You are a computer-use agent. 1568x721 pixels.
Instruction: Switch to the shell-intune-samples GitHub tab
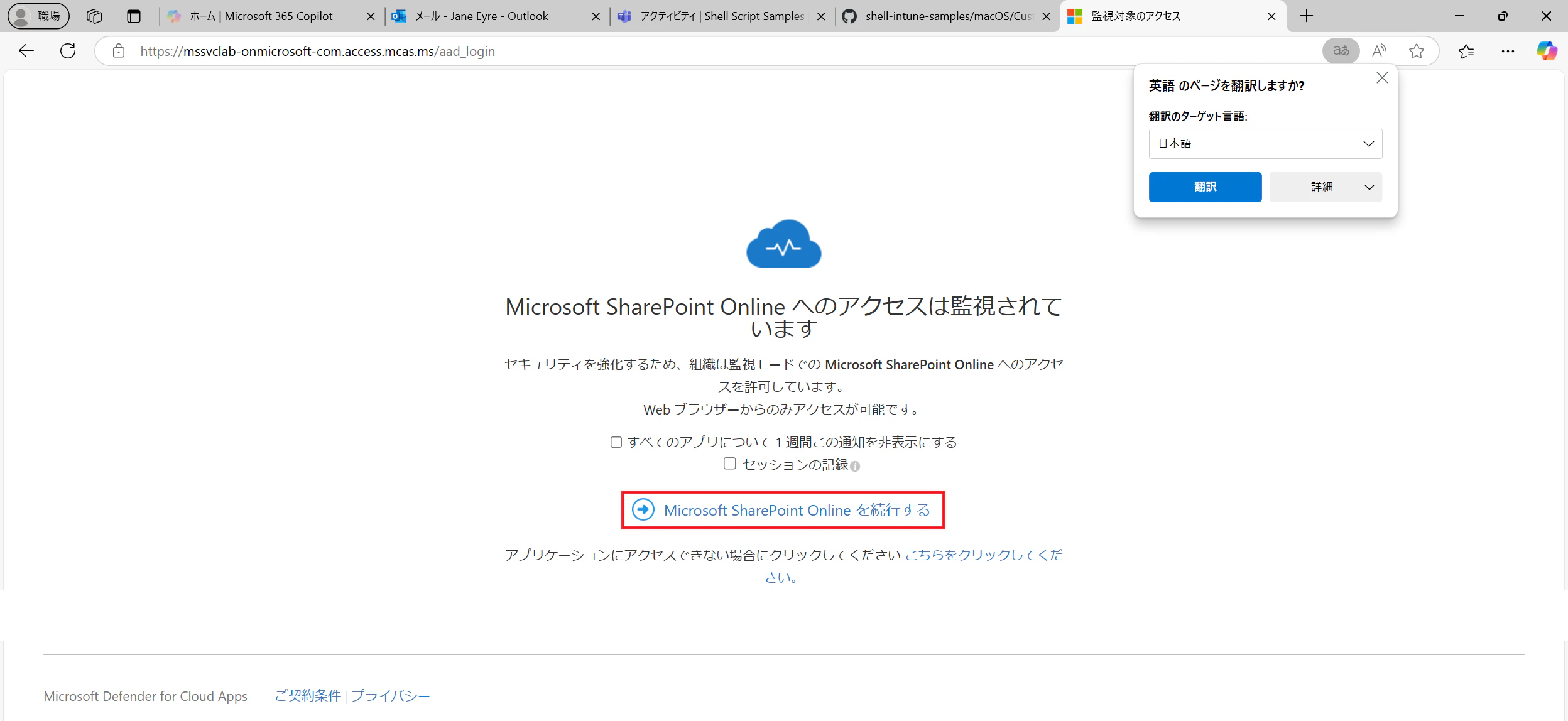942,16
